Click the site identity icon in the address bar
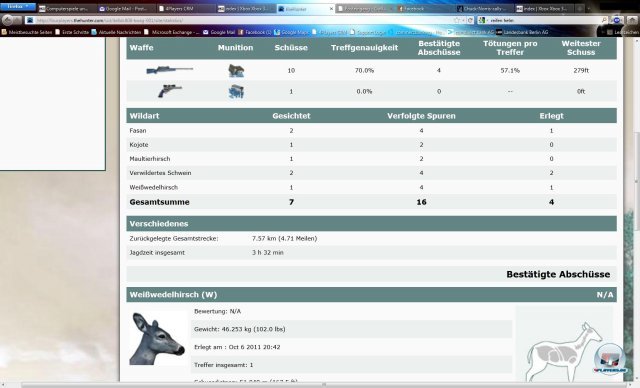The width and height of the screenshot is (640, 388). click(30, 20)
